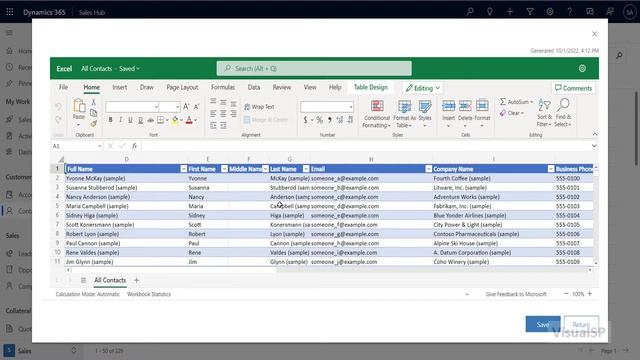The height and width of the screenshot is (360, 640).
Task: Open Conditional Formatting menu
Action: pyautogui.click(x=377, y=114)
